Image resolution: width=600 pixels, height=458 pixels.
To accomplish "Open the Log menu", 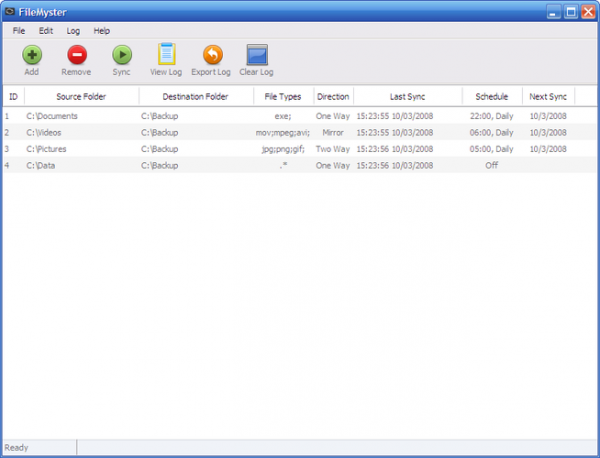I will 73,31.
